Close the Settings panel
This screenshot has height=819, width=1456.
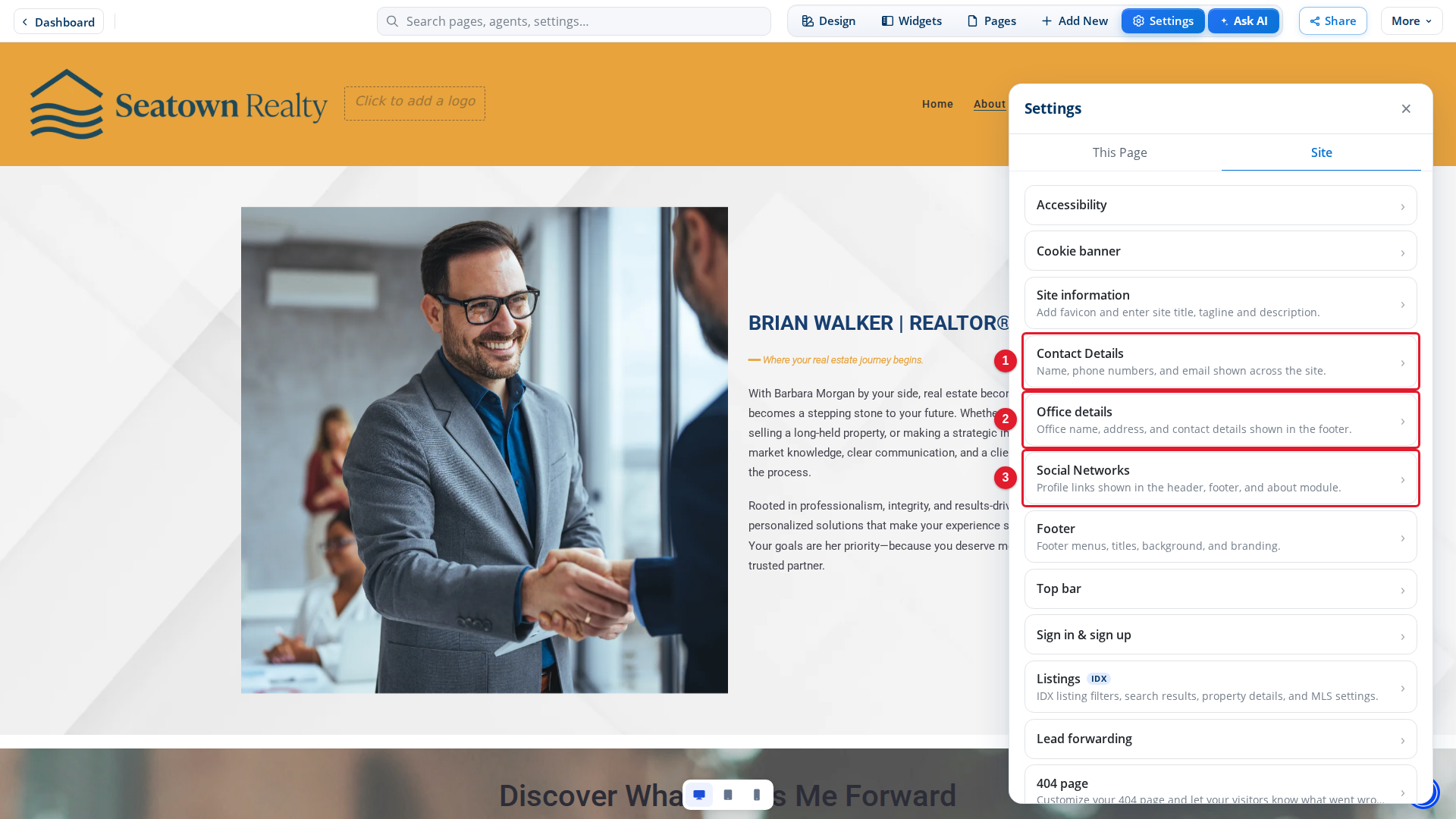pyautogui.click(x=1406, y=108)
